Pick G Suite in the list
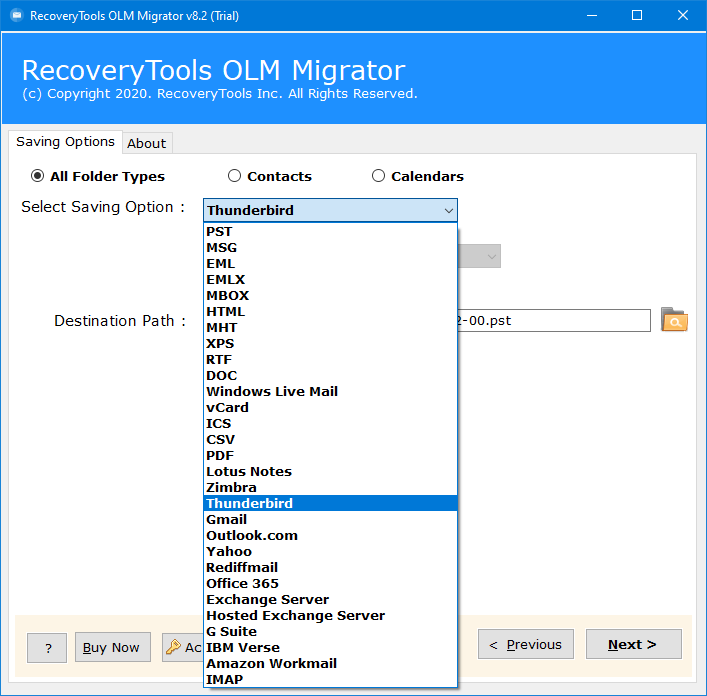707x696 pixels. (x=330, y=632)
